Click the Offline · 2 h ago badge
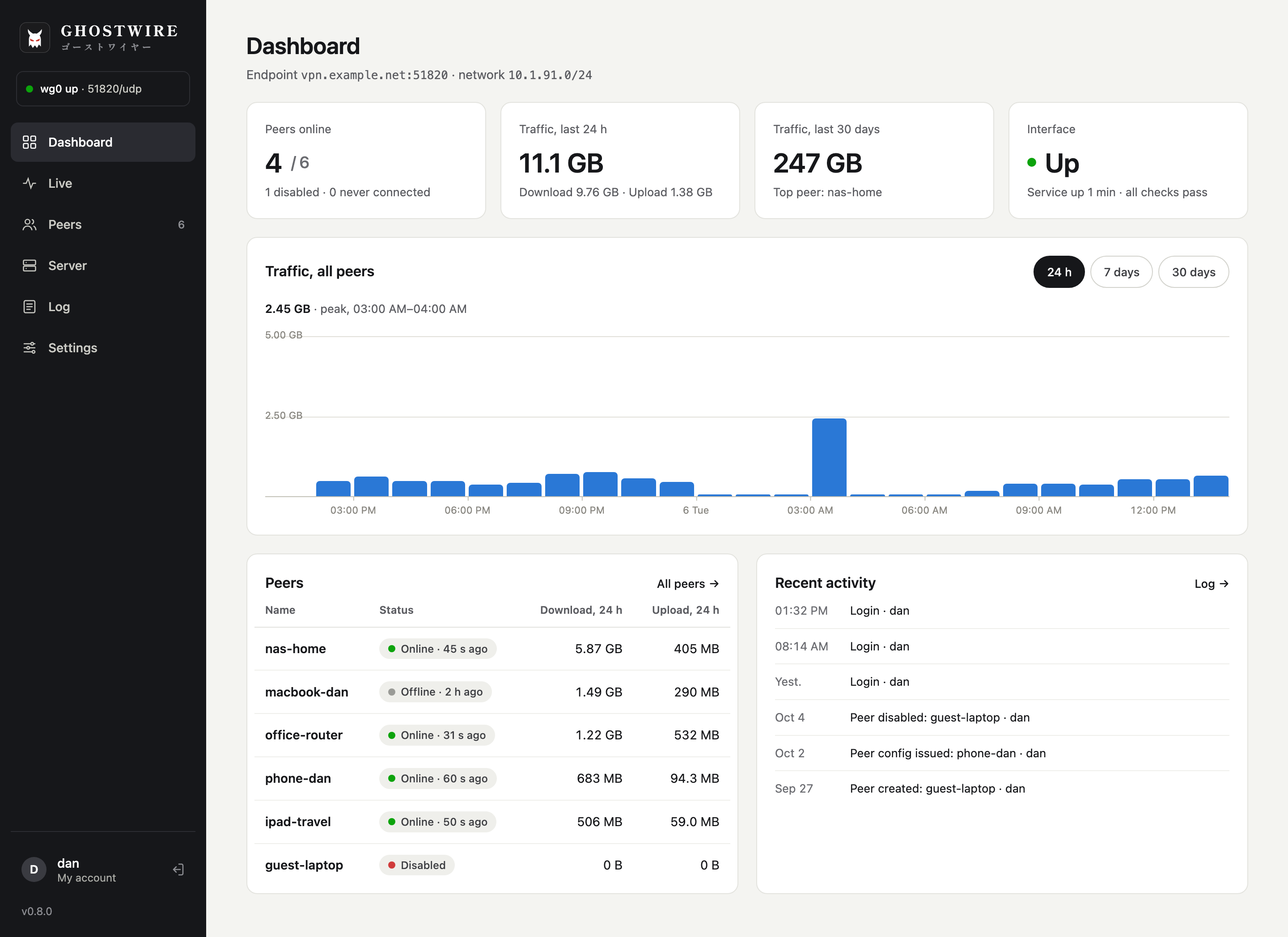 (435, 692)
